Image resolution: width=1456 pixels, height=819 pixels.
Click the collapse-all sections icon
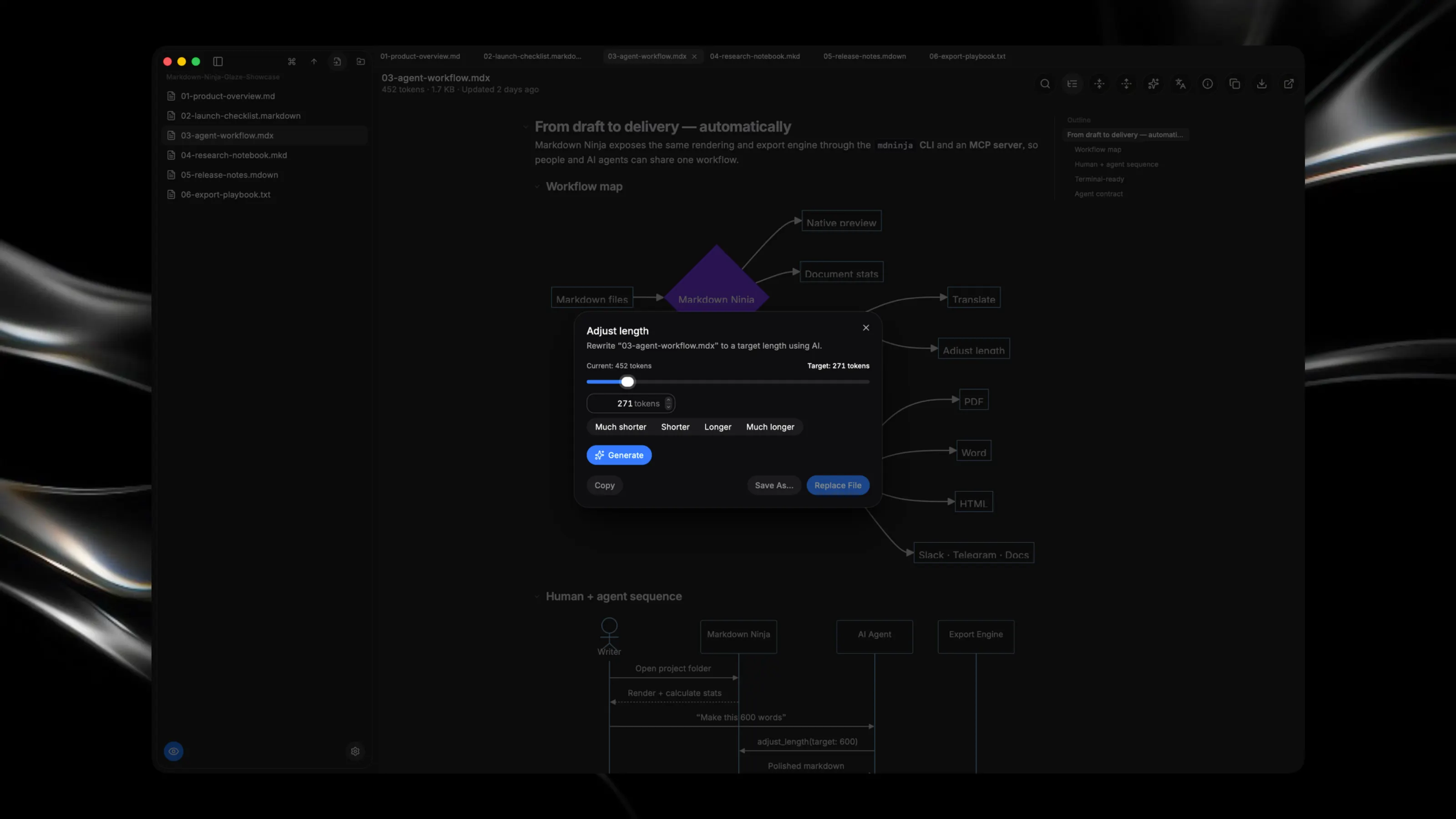pos(1099,84)
